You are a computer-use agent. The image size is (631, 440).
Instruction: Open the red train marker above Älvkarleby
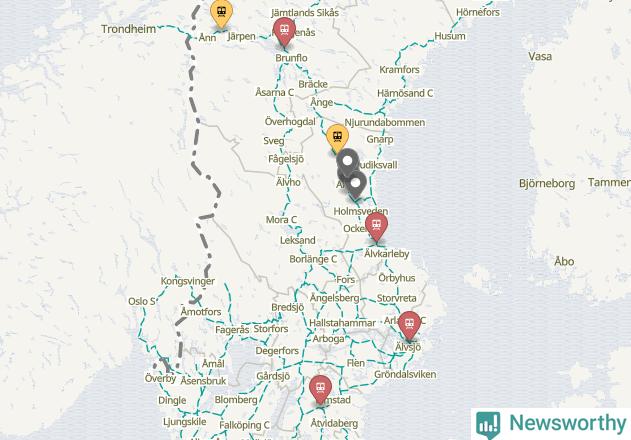pos(376,227)
